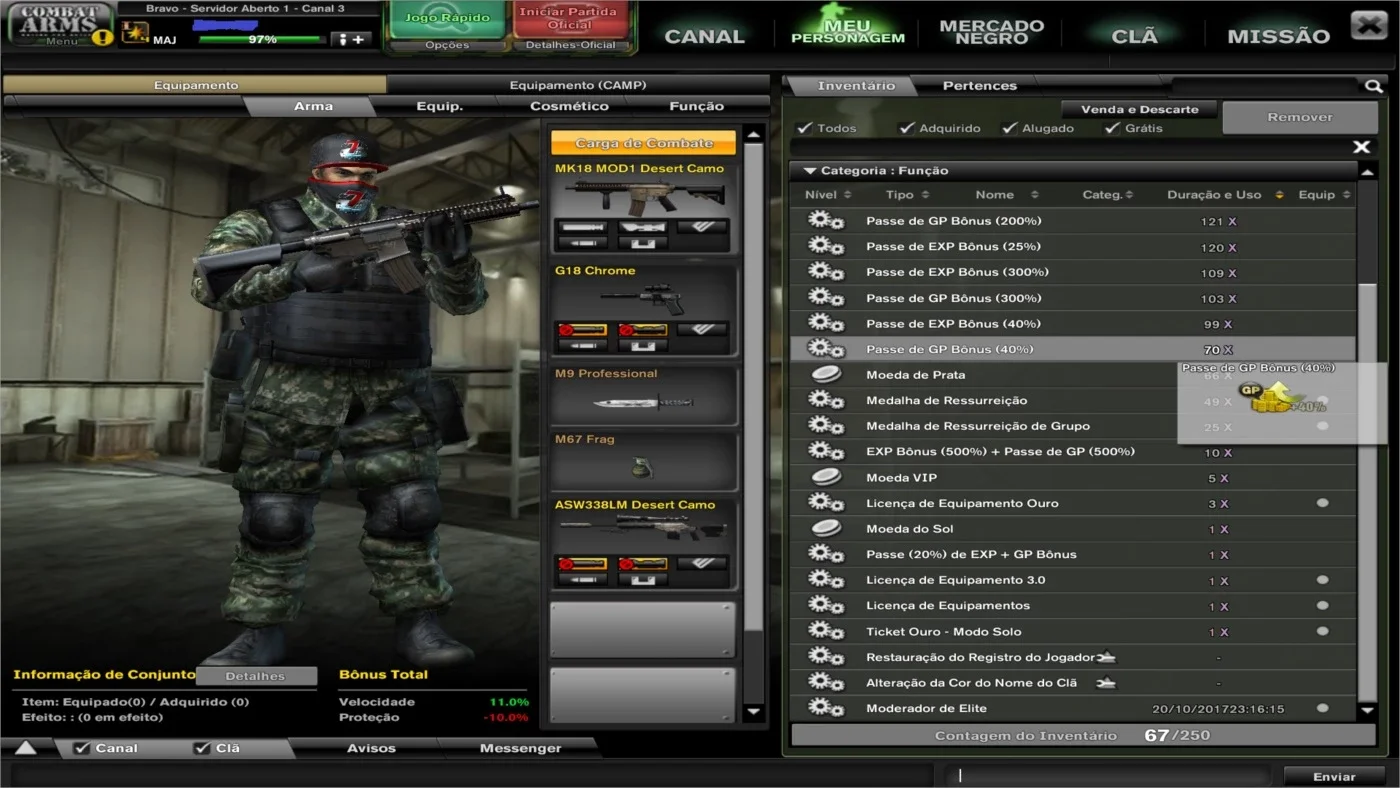Click gear icon for Moderador de Elite

[x=826, y=709]
